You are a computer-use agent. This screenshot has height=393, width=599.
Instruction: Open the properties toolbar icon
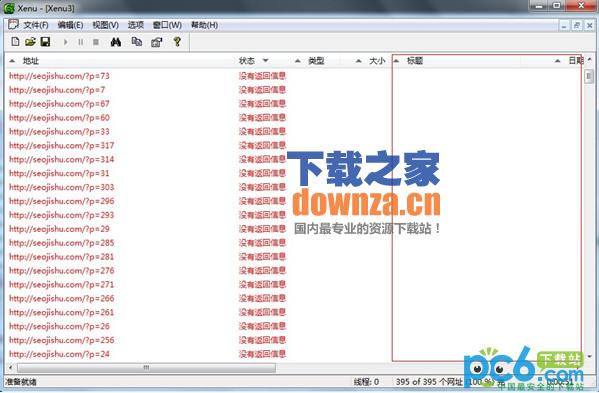coord(157,42)
